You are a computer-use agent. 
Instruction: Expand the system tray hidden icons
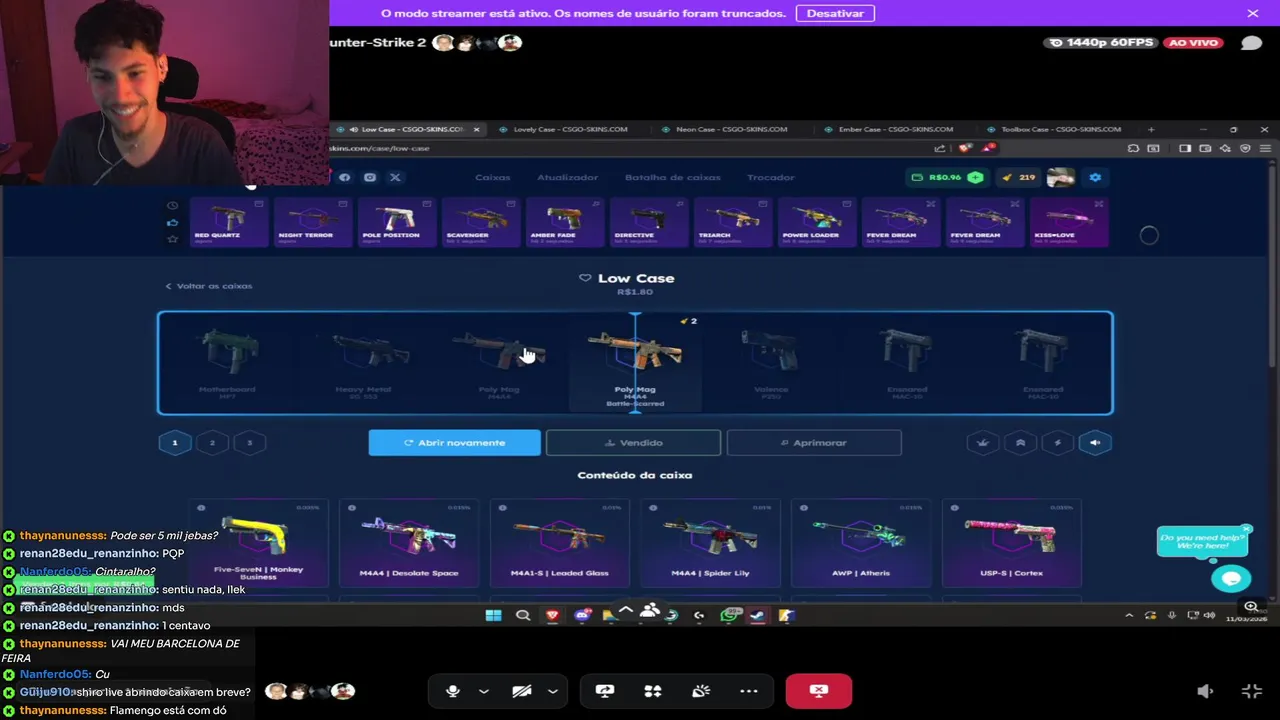tap(1129, 615)
